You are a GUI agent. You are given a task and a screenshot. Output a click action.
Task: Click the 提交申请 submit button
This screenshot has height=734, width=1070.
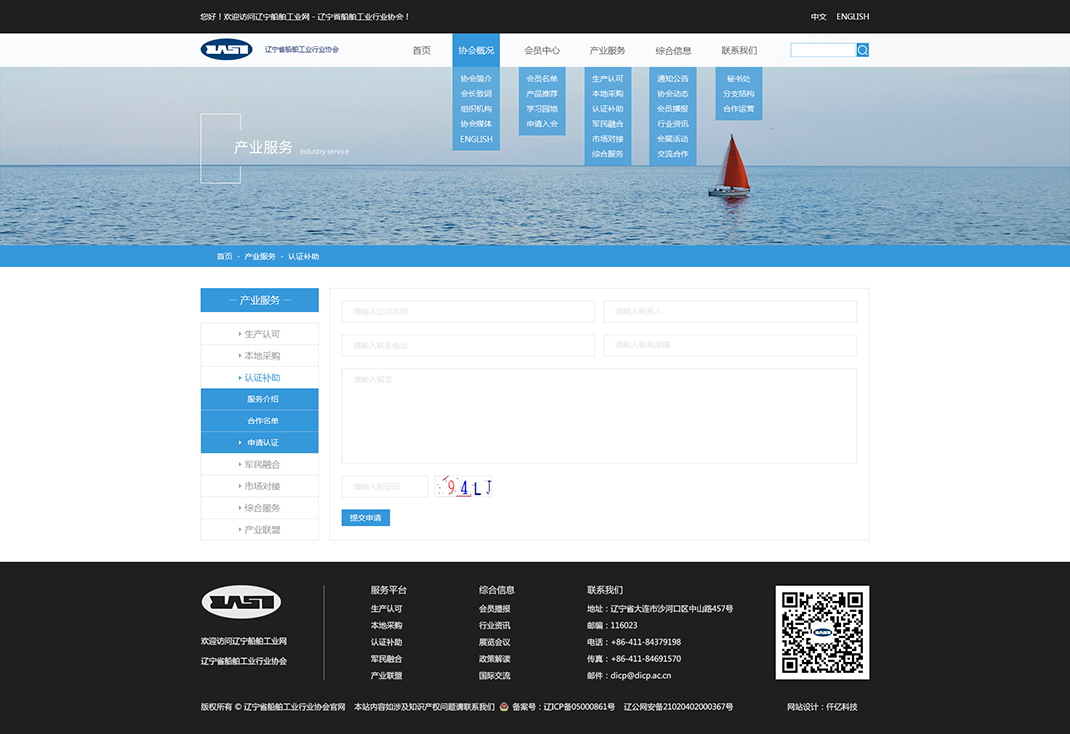365,518
